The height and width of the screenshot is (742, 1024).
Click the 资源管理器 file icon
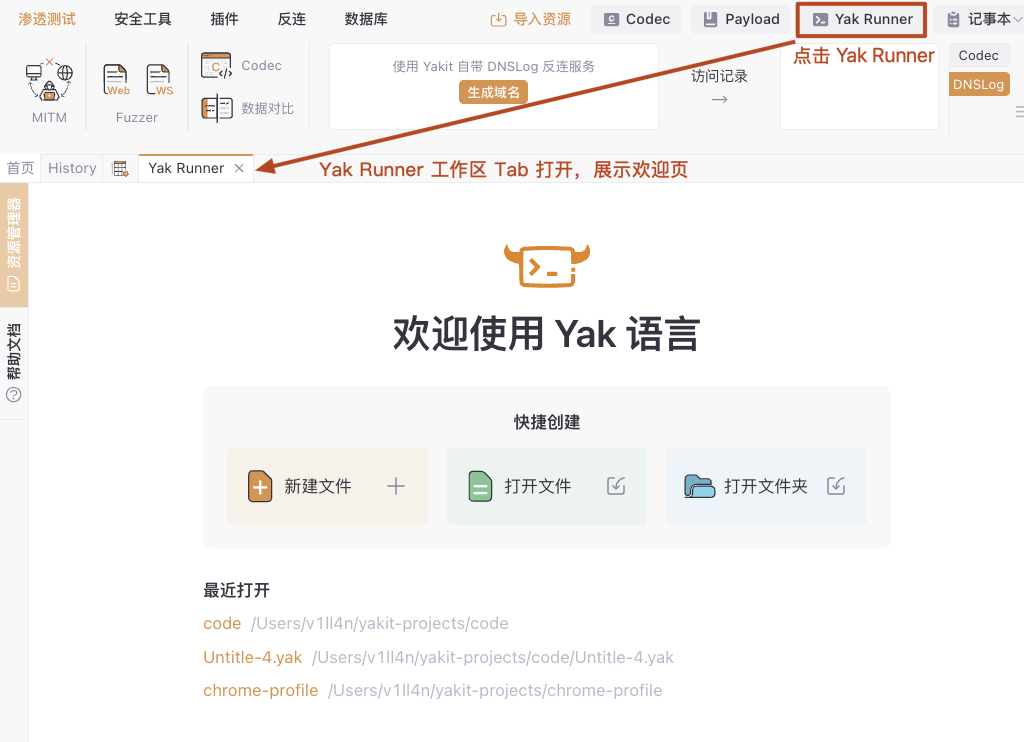[x=14, y=284]
